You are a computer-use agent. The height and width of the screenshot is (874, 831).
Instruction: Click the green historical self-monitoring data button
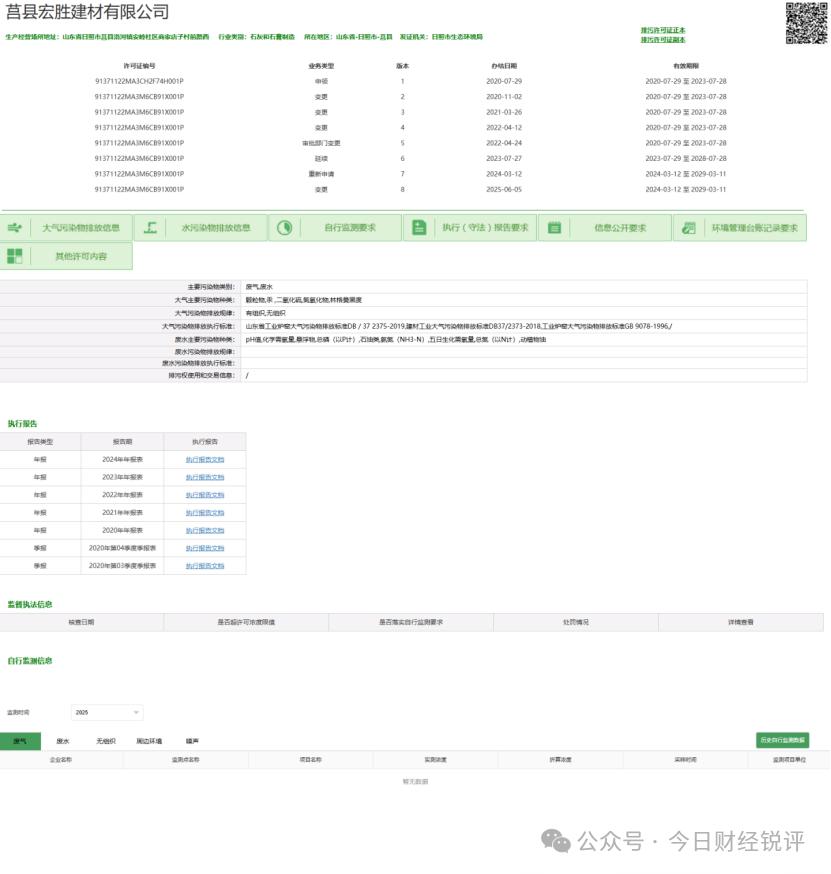pos(783,740)
